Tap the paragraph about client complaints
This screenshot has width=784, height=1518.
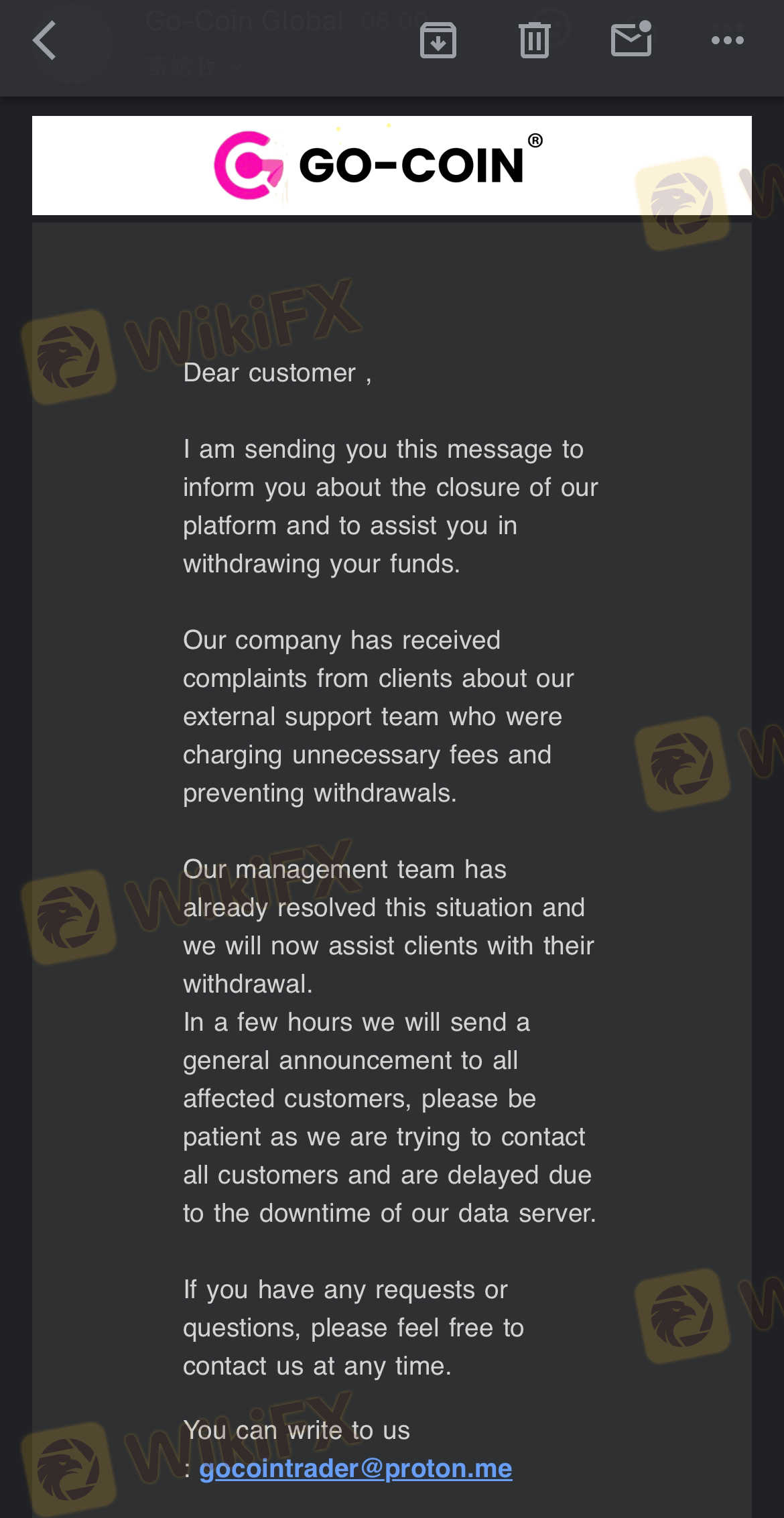click(x=379, y=716)
